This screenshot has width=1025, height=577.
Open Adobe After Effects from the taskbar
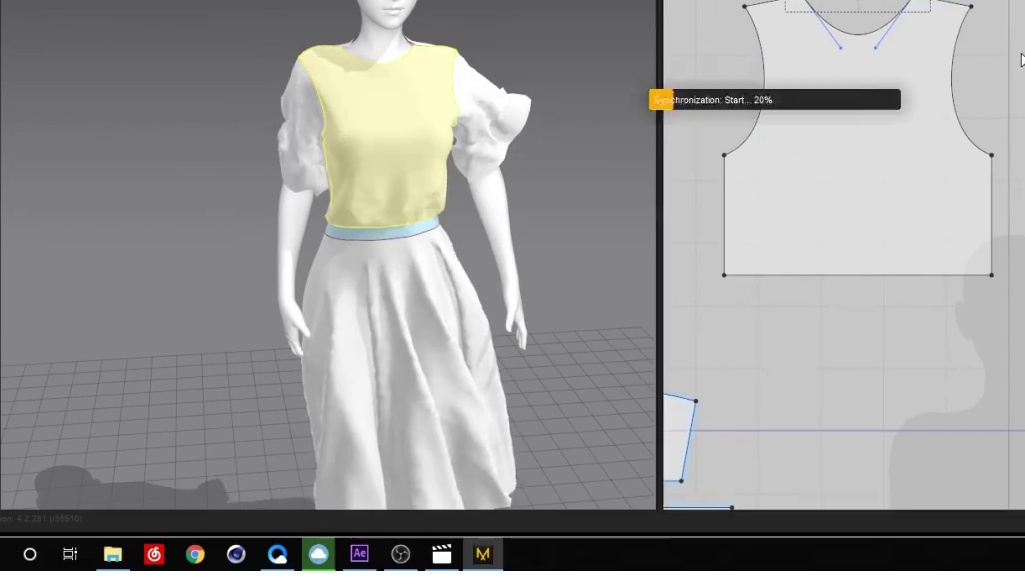click(x=360, y=553)
